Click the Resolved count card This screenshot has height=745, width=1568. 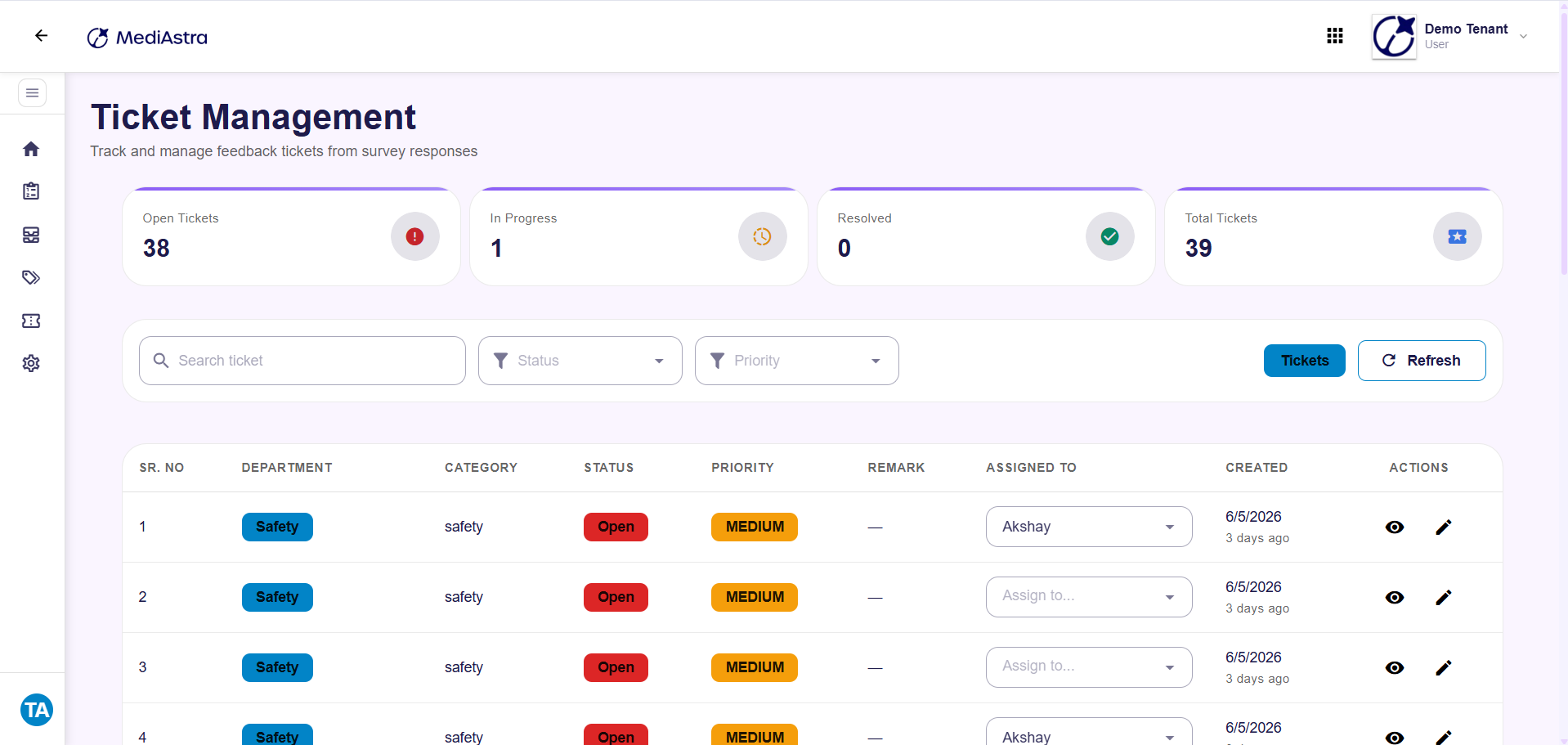pyautogui.click(x=986, y=237)
